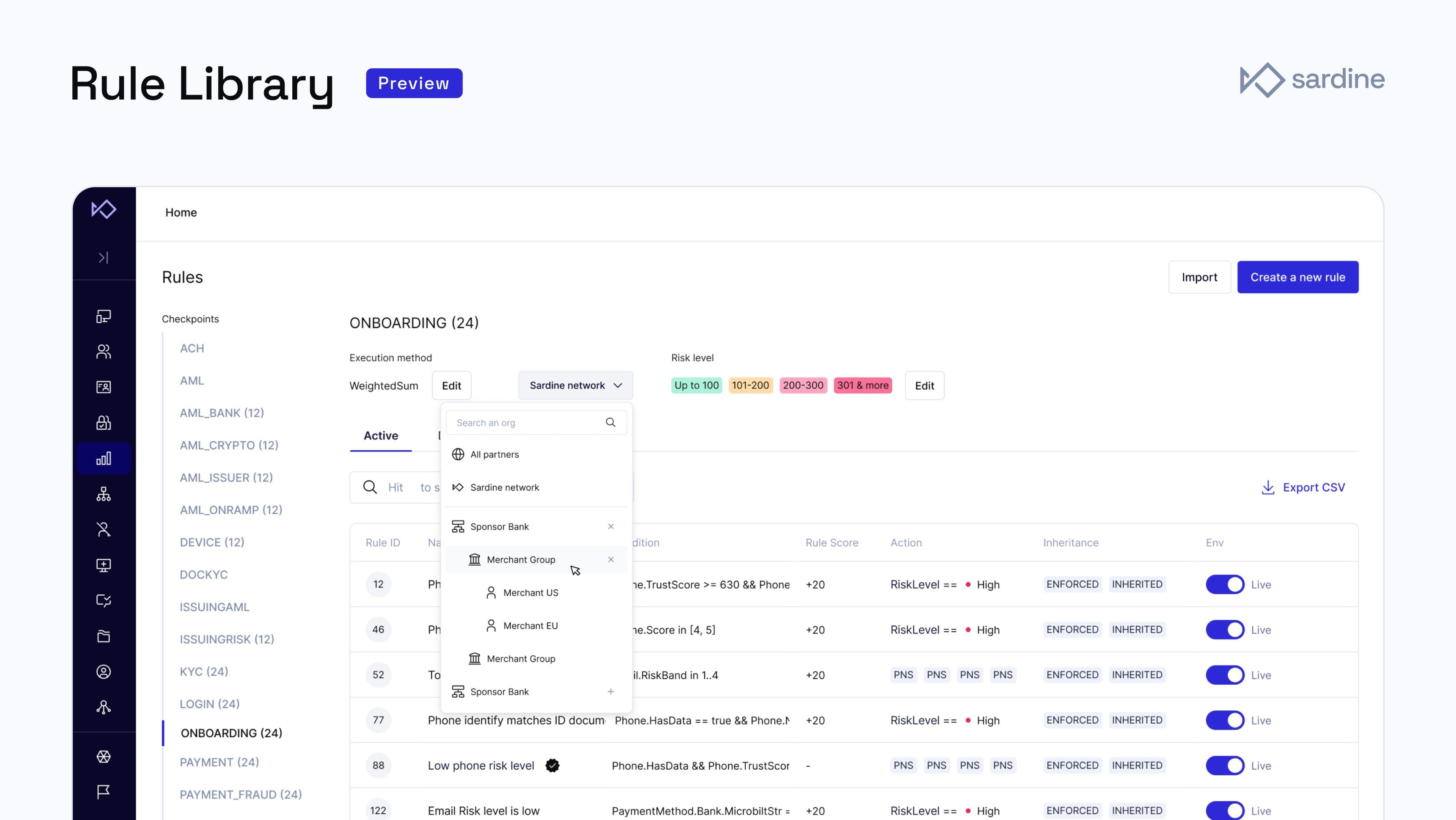Viewport: 1456px width, 820px height.
Task: Toggle the Live switch for rule 77
Action: pos(1225,721)
